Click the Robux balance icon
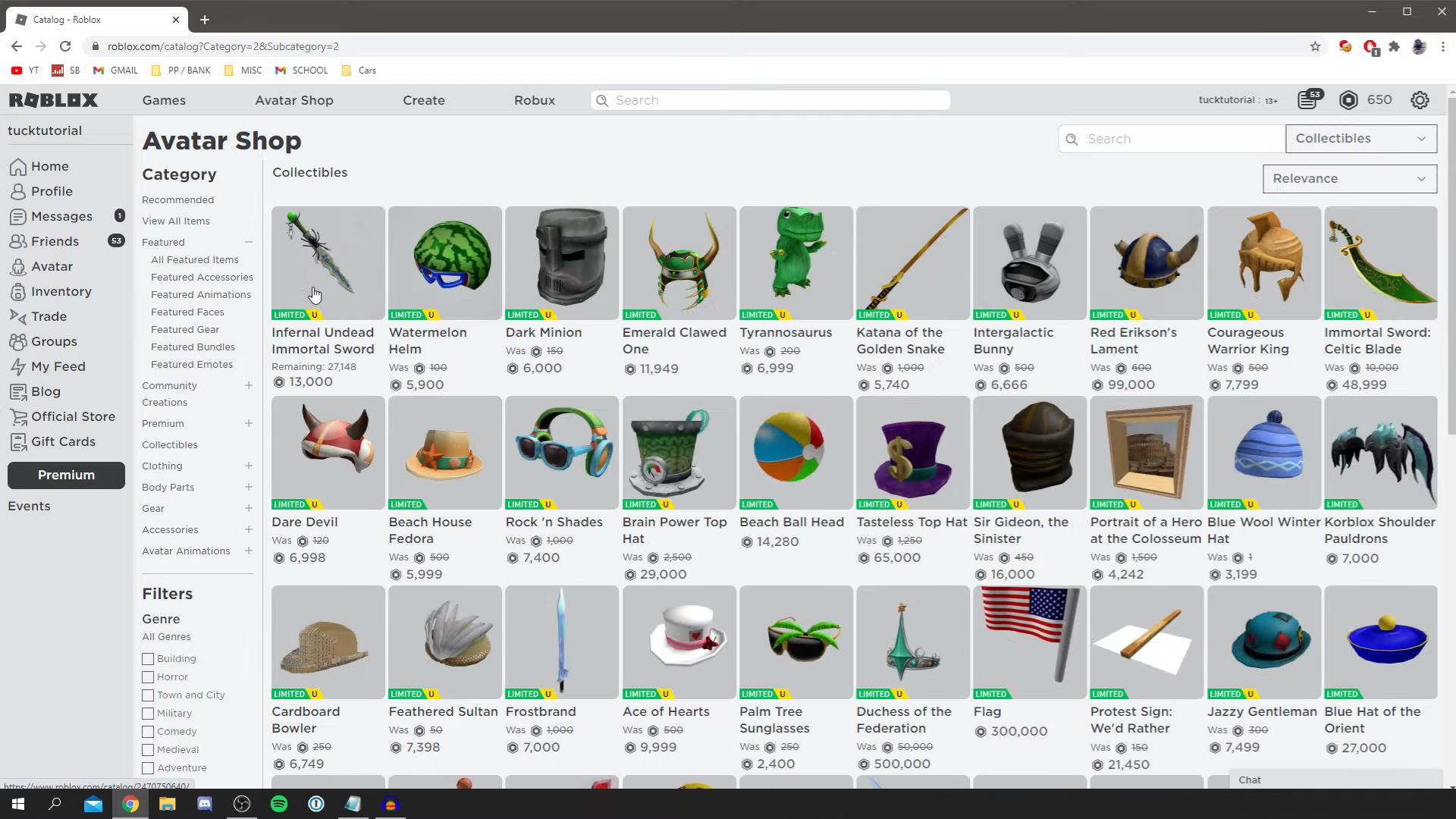This screenshot has height=819, width=1456. (x=1348, y=100)
